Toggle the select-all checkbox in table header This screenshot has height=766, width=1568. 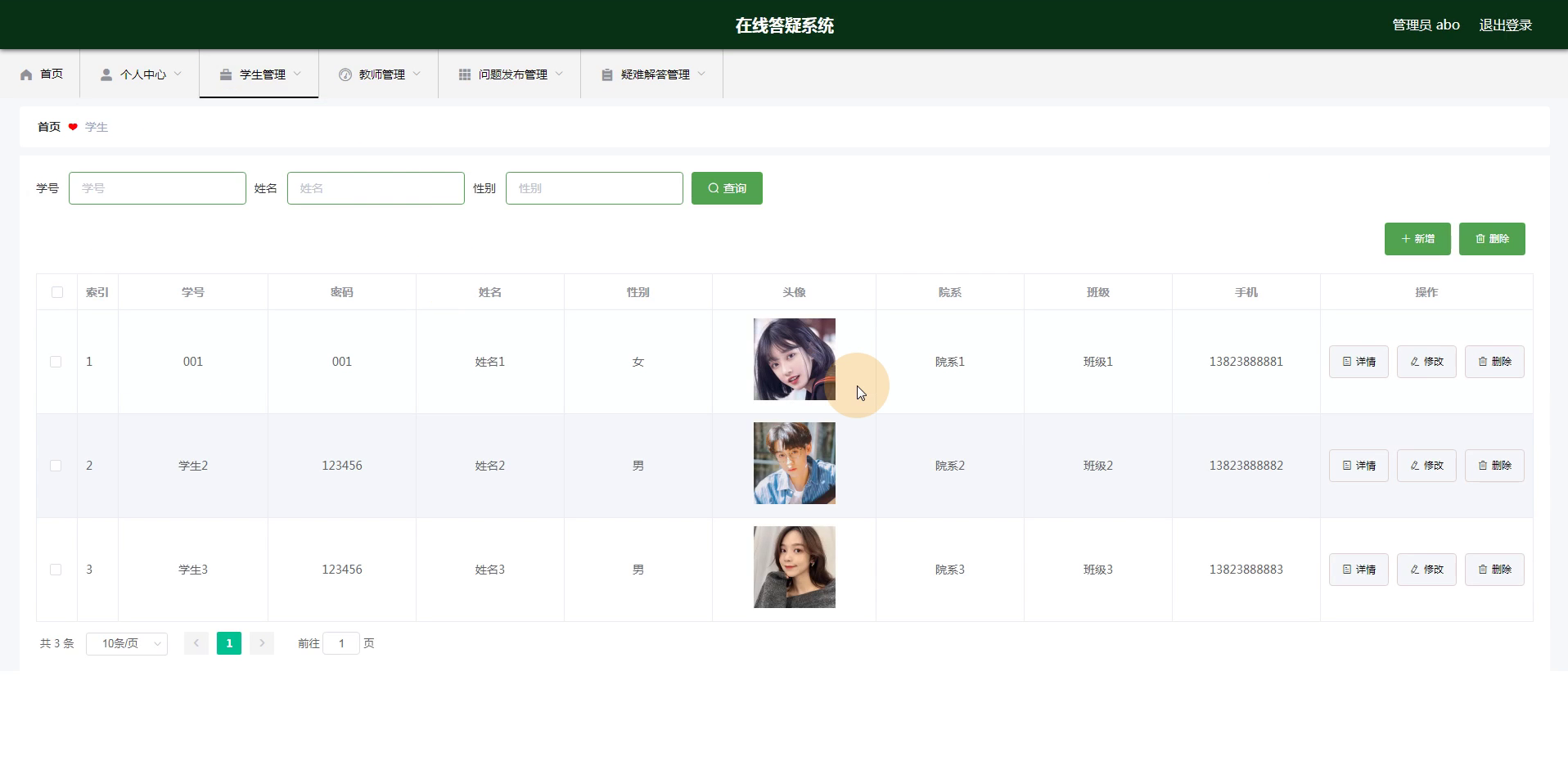pos(57,292)
